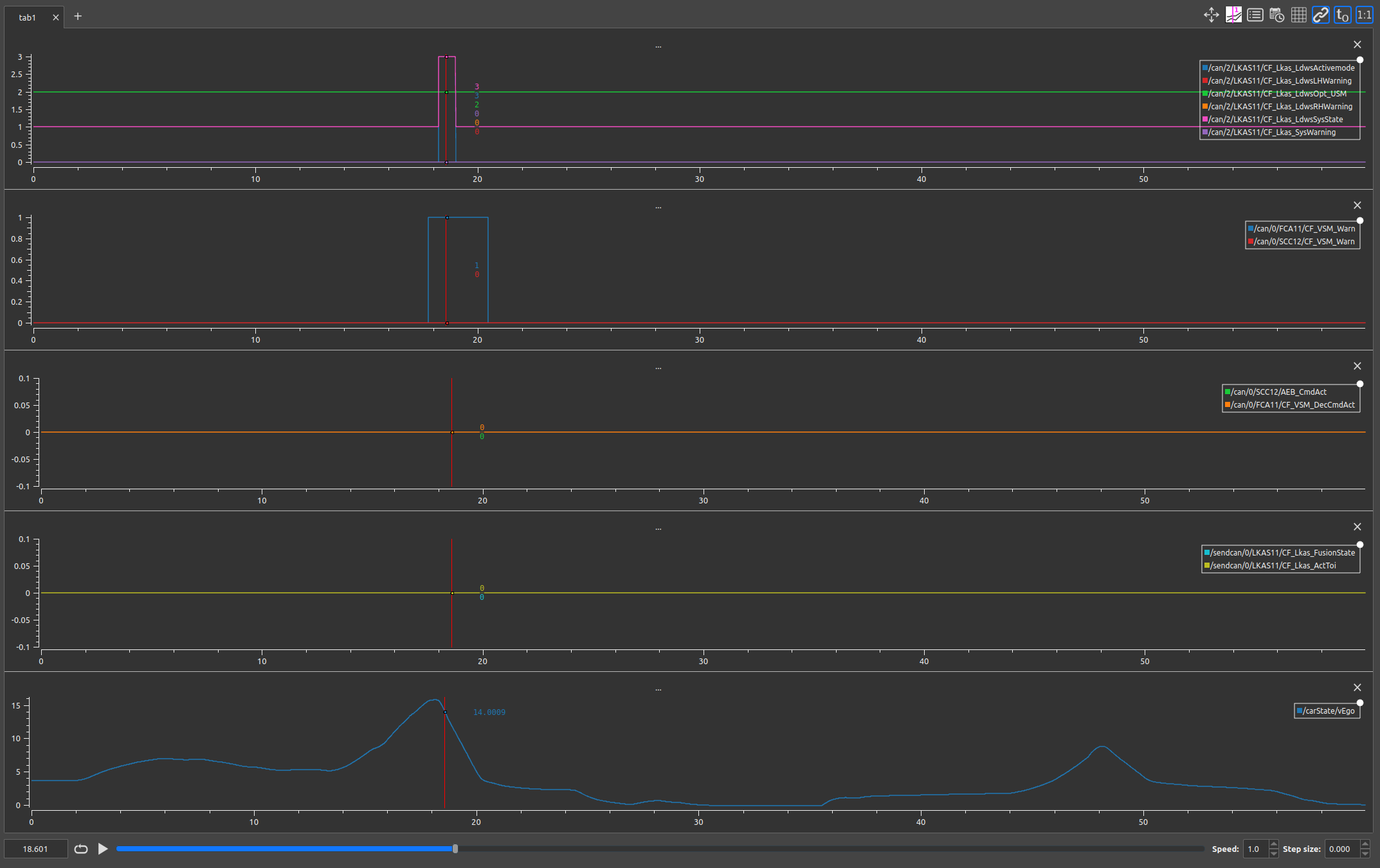Click the current time field showing 18.601
Image resolution: width=1380 pixels, height=868 pixels.
pyautogui.click(x=36, y=849)
